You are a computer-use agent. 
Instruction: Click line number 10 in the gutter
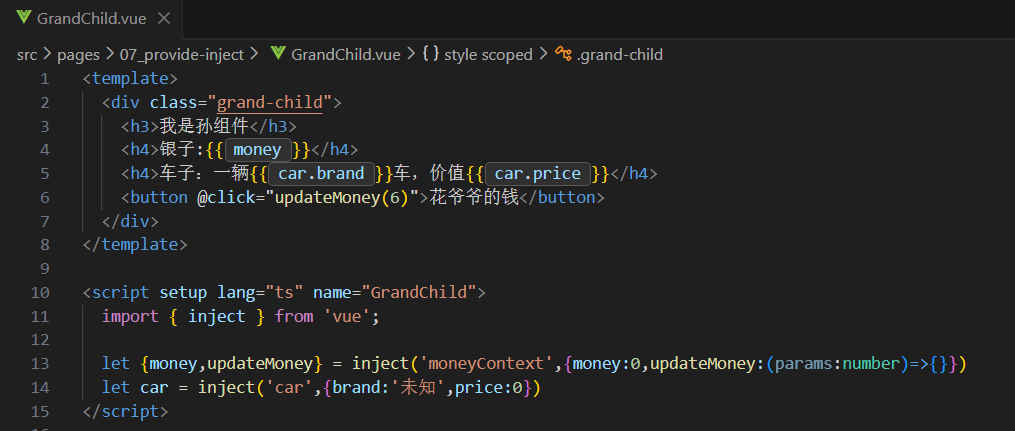tap(40, 293)
